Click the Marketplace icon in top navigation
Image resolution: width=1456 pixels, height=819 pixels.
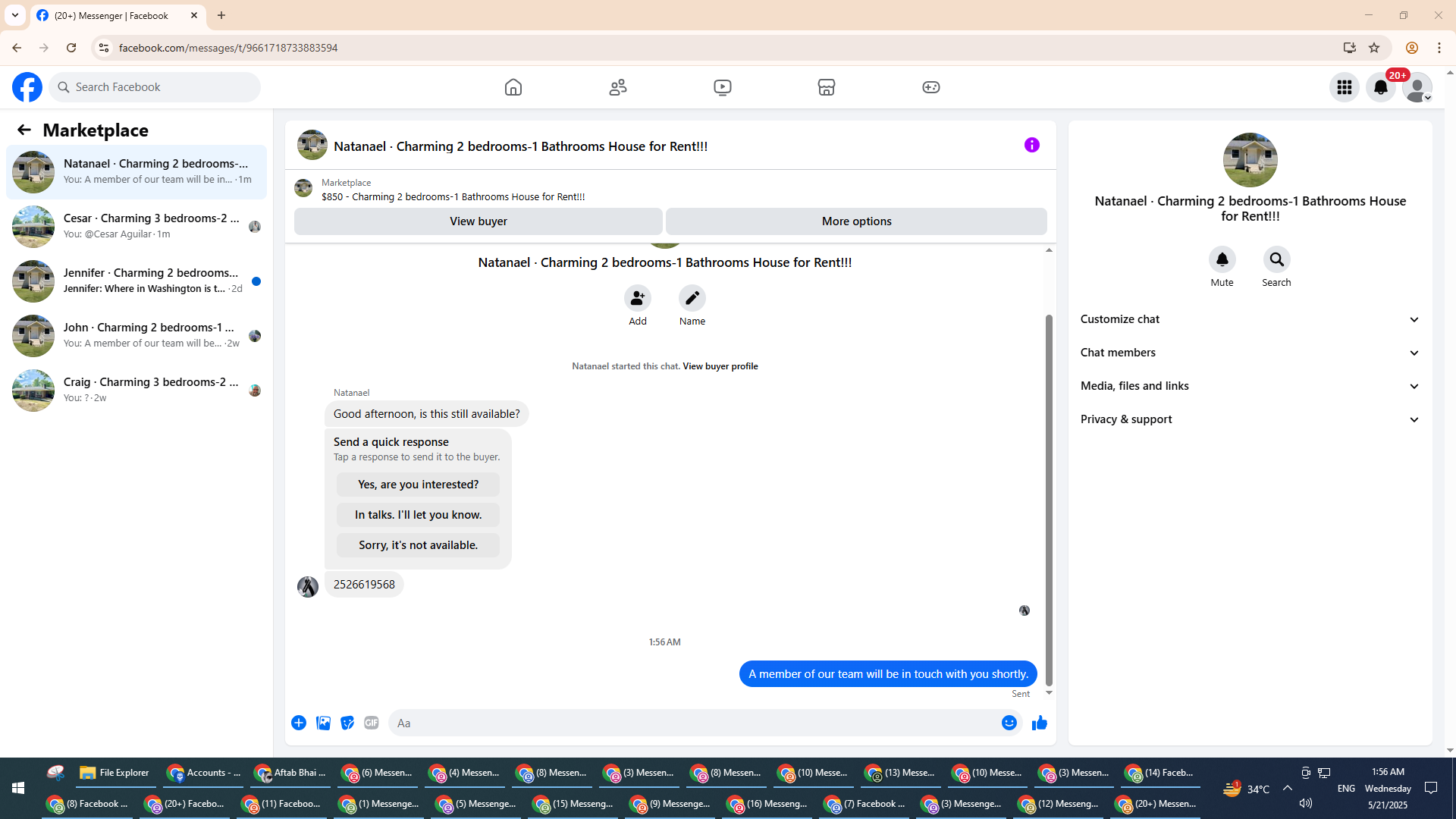(x=827, y=87)
